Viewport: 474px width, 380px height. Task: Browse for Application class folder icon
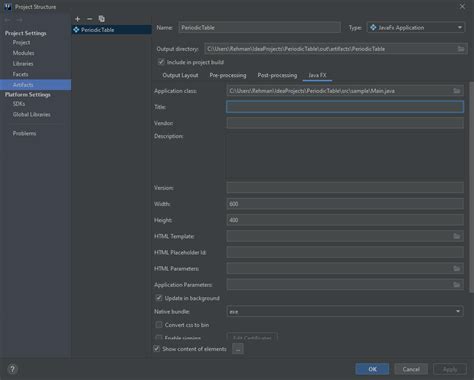pos(457,91)
